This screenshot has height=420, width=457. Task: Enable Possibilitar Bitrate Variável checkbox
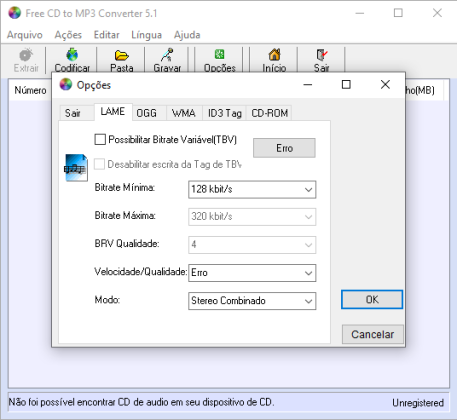click(x=100, y=139)
